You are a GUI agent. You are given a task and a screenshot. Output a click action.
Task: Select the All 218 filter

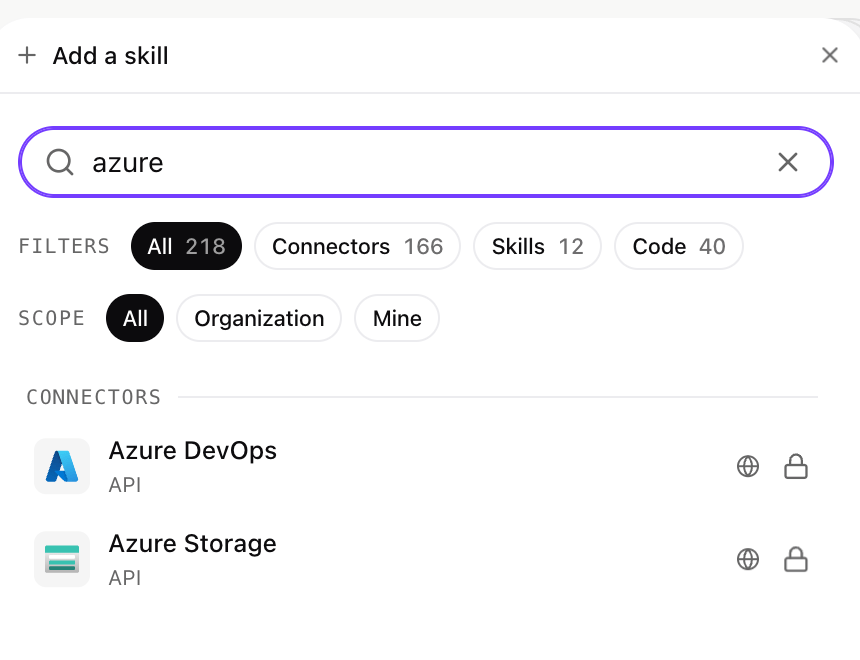click(x=186, y=246)
